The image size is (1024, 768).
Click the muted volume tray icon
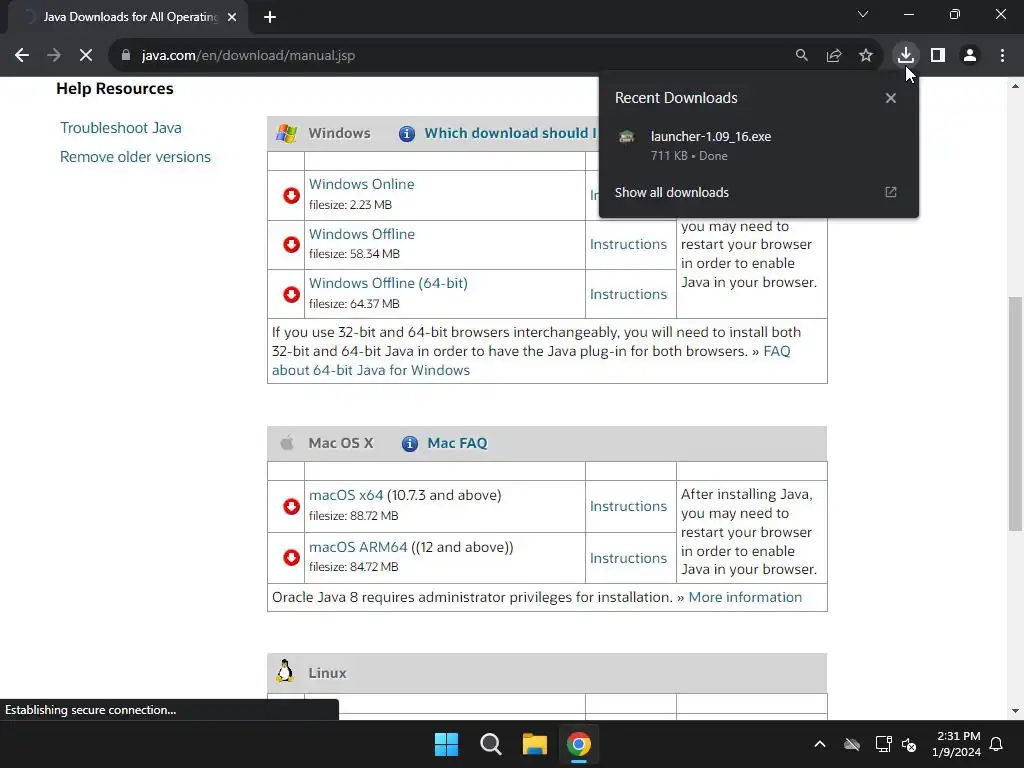tap(909, 744)
